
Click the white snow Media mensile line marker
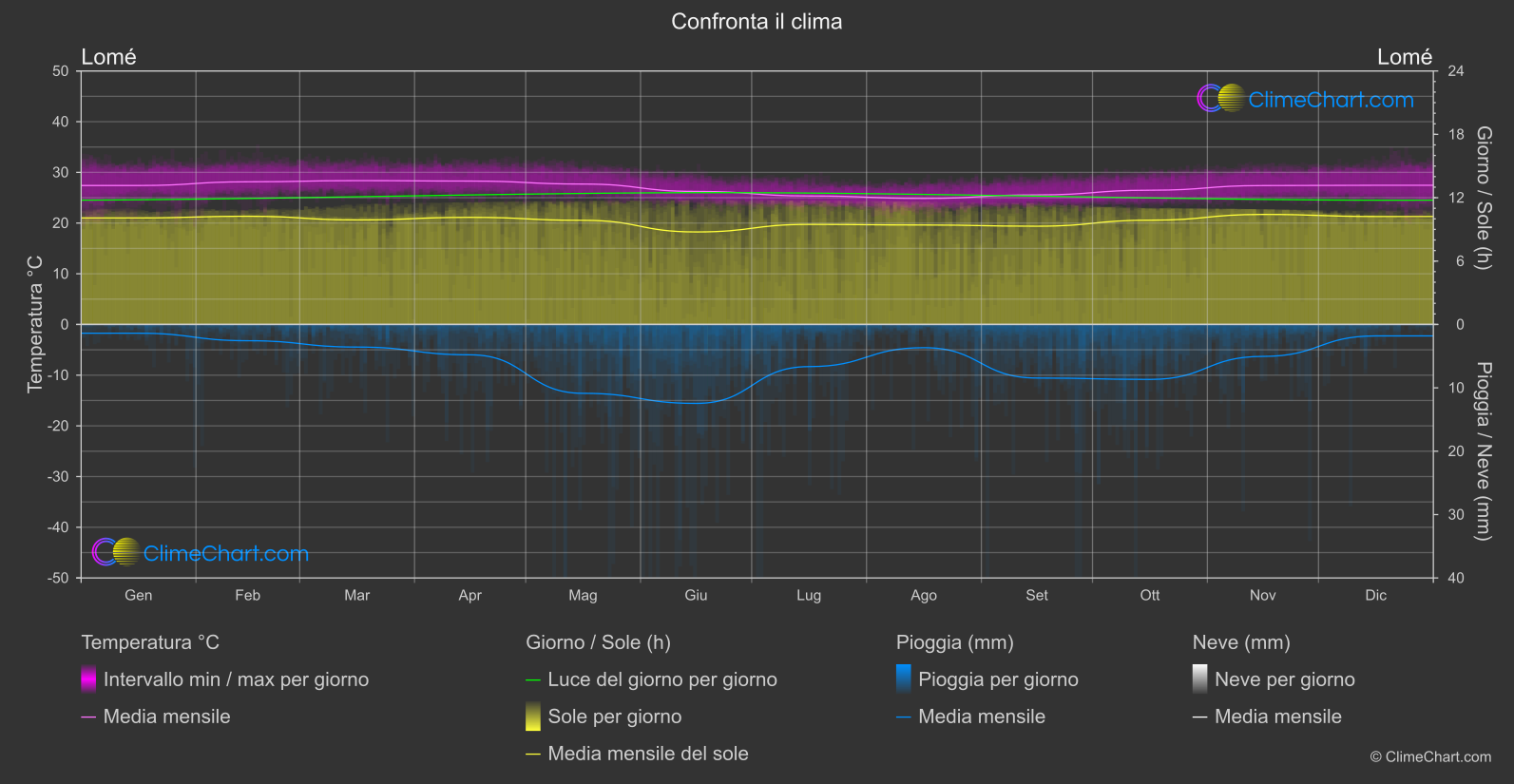click(1200, 717)
